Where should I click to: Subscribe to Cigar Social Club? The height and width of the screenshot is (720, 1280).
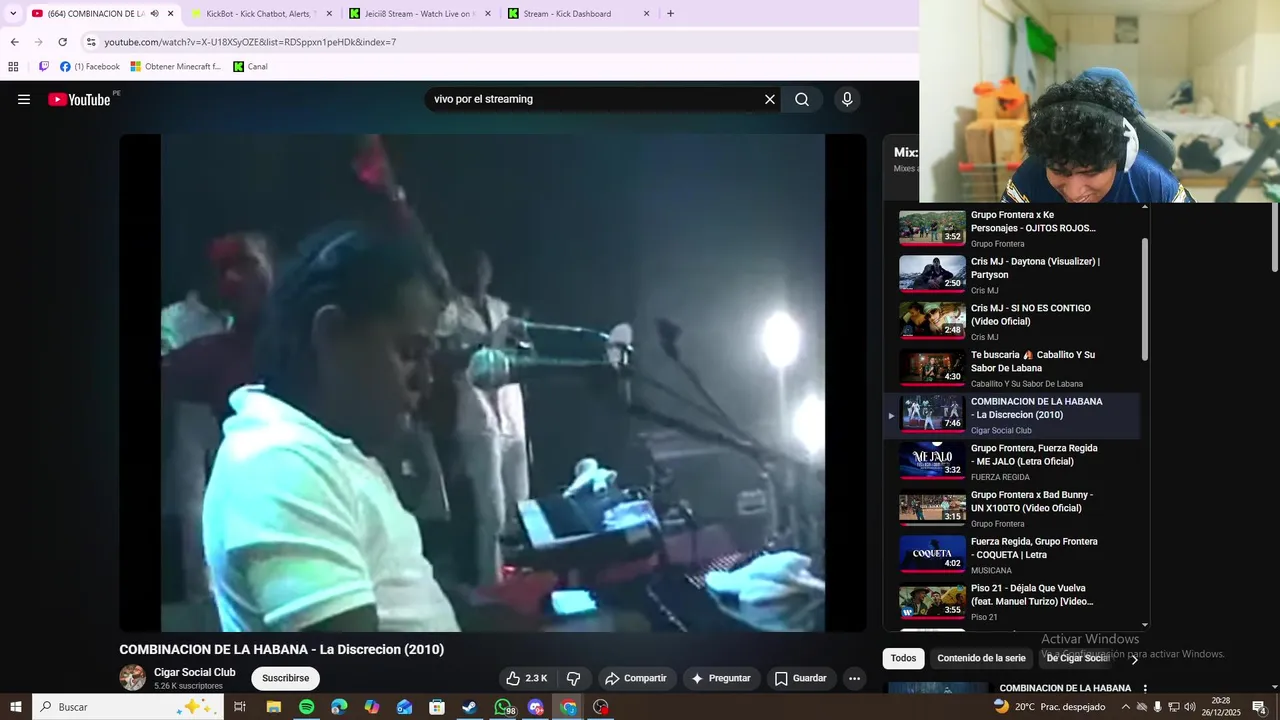[285, 678]
